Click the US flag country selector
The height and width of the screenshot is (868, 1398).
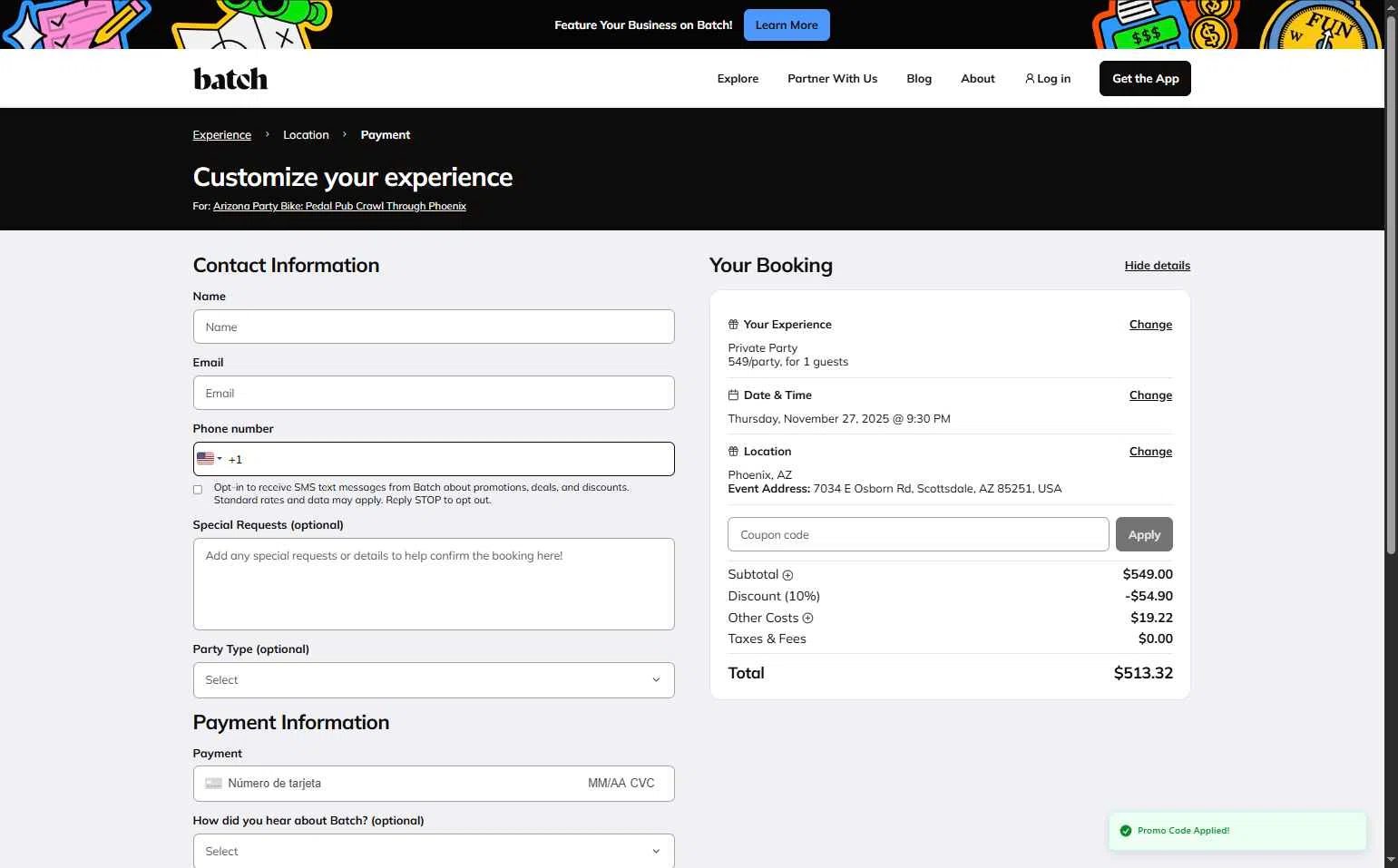coord(209,459)
